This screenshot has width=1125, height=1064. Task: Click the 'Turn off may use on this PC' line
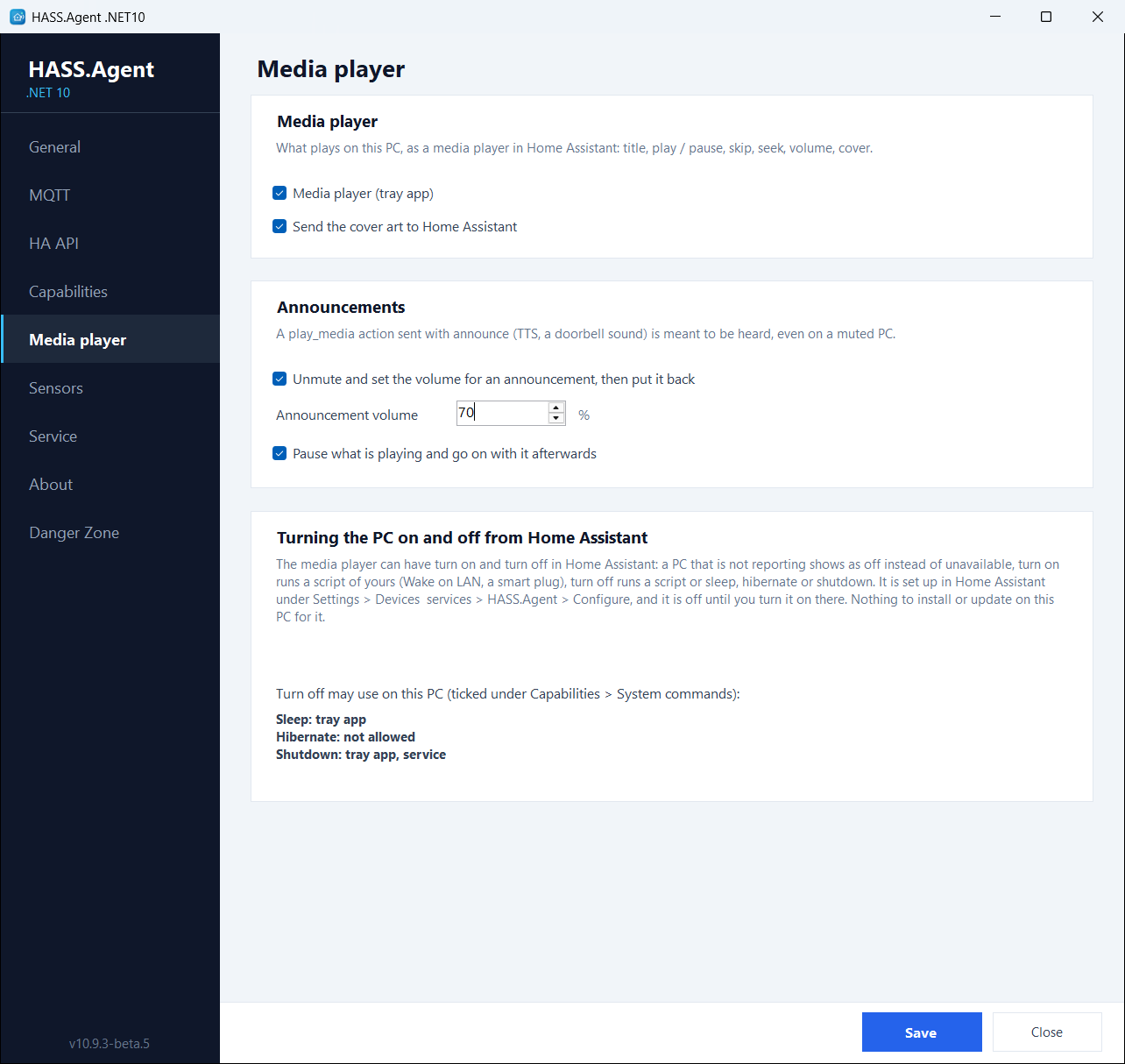(x=508, y=694)
